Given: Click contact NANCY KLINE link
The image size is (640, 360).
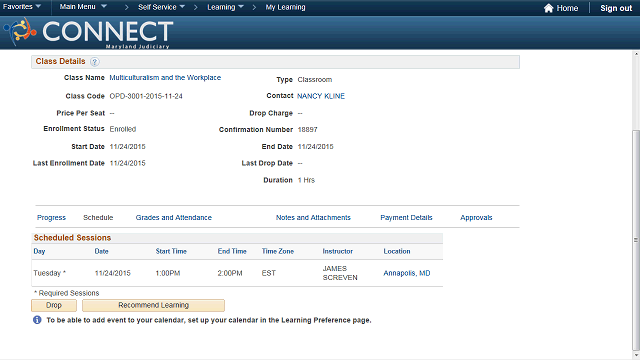Looking at the screenshot, I should [321, 96].
